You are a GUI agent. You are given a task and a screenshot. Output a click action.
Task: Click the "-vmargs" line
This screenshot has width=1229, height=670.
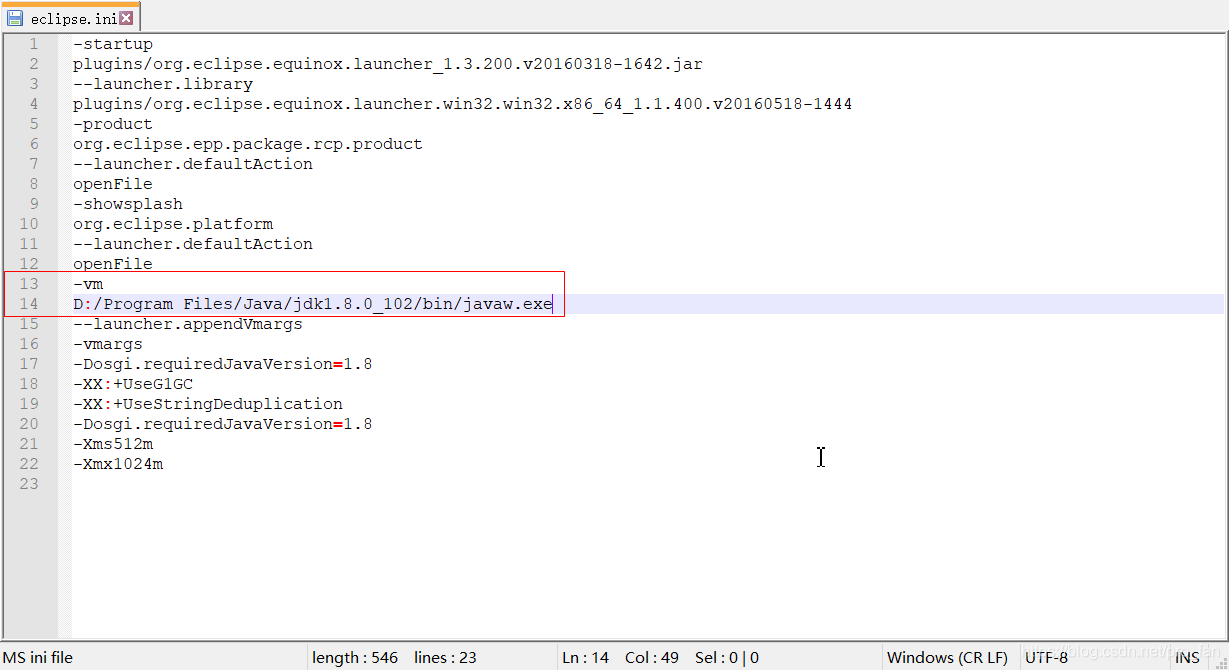108,344
